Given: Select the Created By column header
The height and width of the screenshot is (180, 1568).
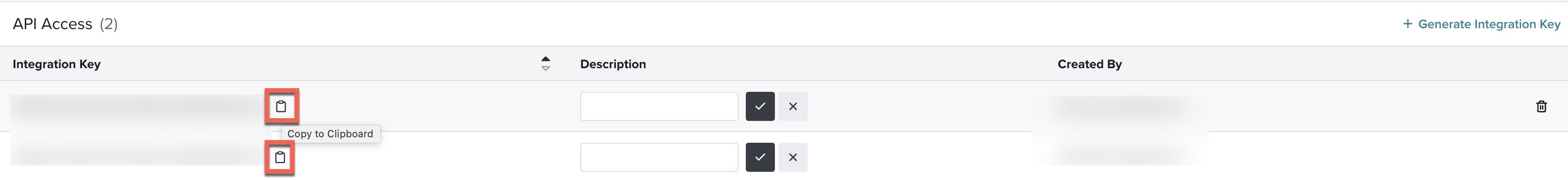Looking at the screenshot, I should click(x=1090, y=64).
